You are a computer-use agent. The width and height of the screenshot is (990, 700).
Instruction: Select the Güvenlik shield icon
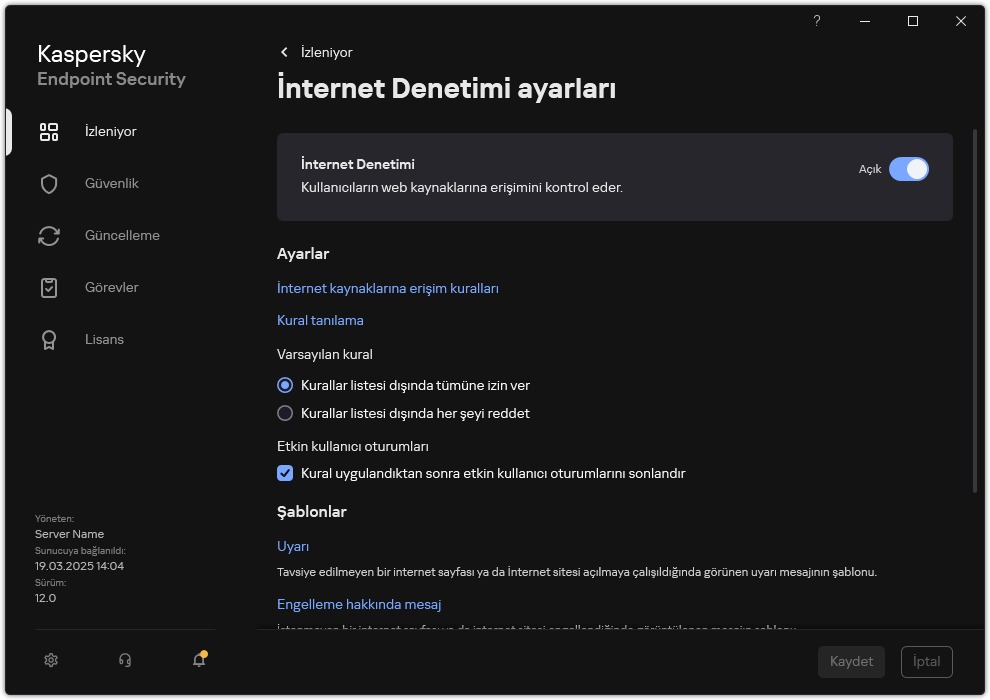[x=48, y=183]
